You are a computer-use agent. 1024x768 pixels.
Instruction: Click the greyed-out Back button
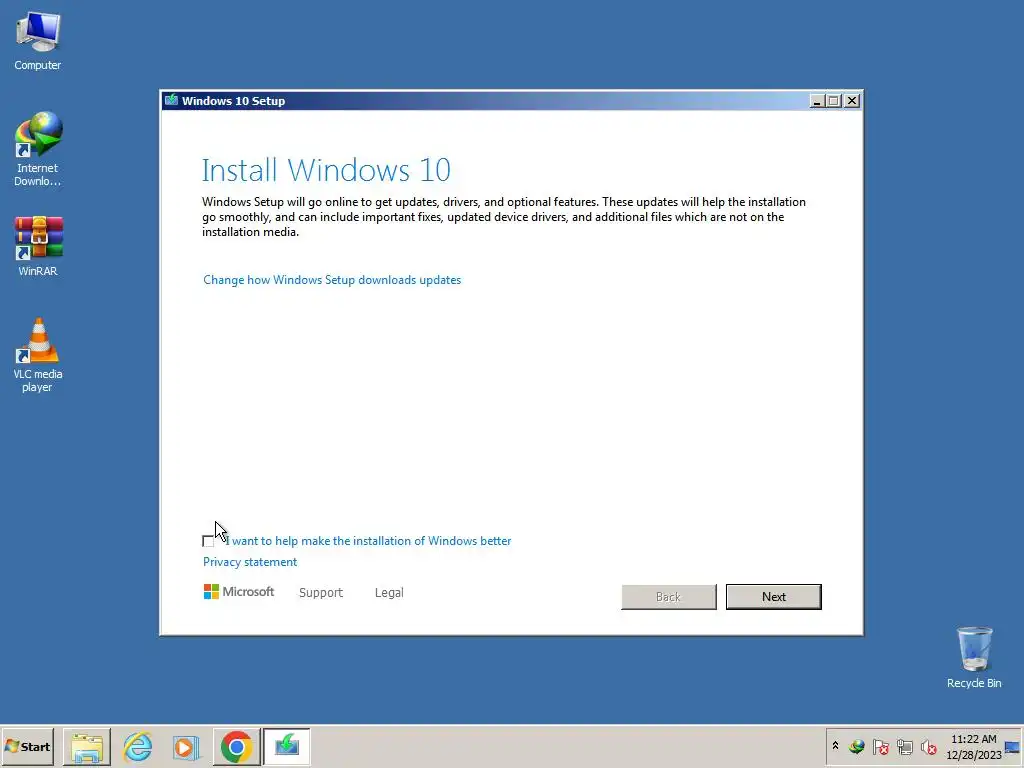(669, 596)
